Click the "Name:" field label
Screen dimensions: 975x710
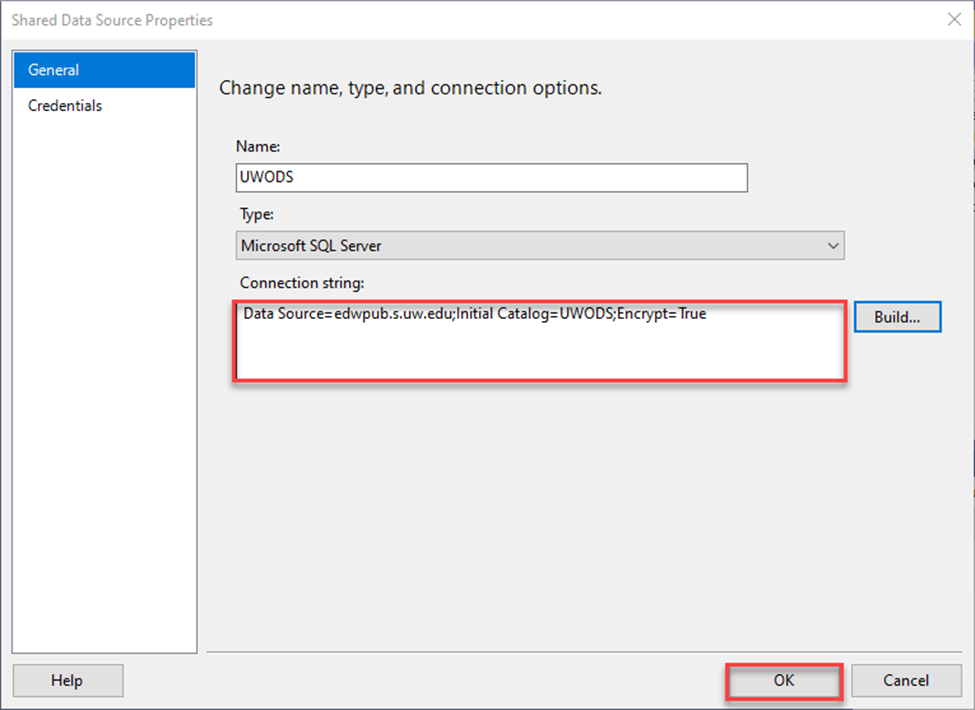click(258, 146)
